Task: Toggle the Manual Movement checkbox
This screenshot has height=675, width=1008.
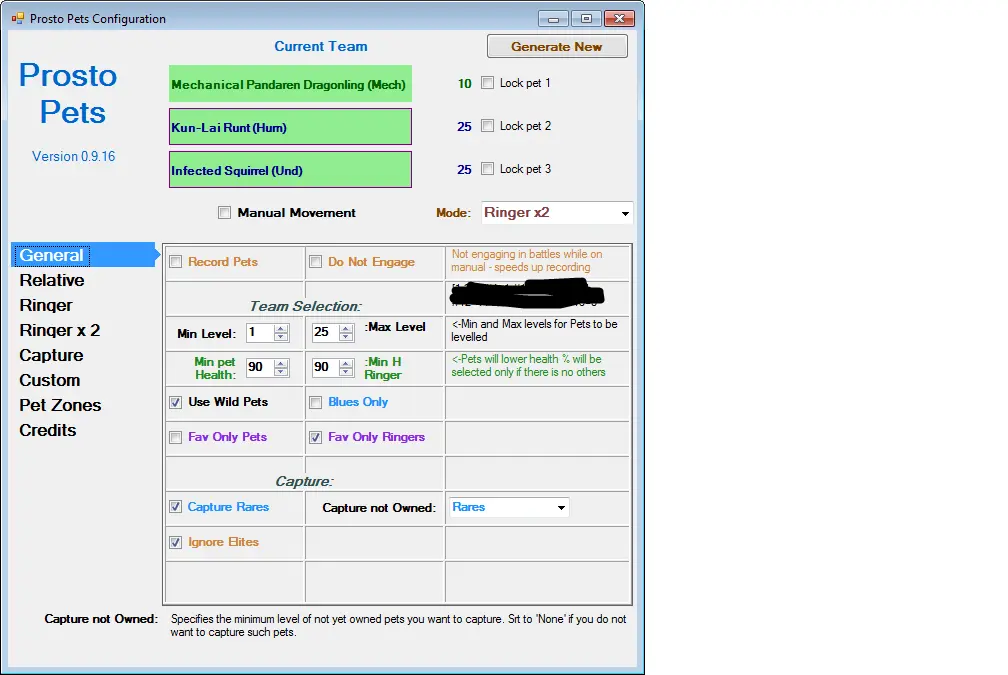Action: click(225, 213)
